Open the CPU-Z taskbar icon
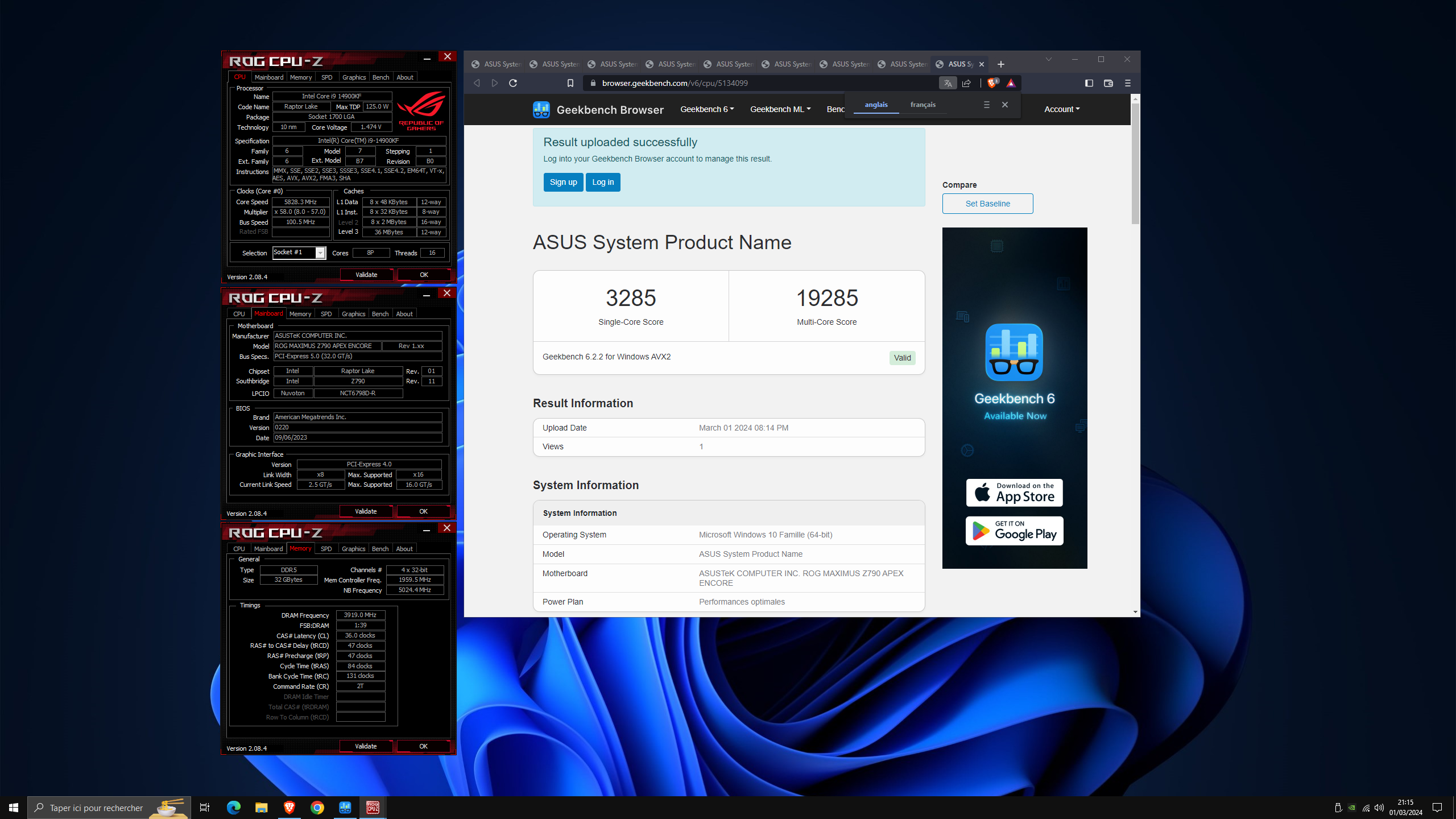 [x=373, y=808]
